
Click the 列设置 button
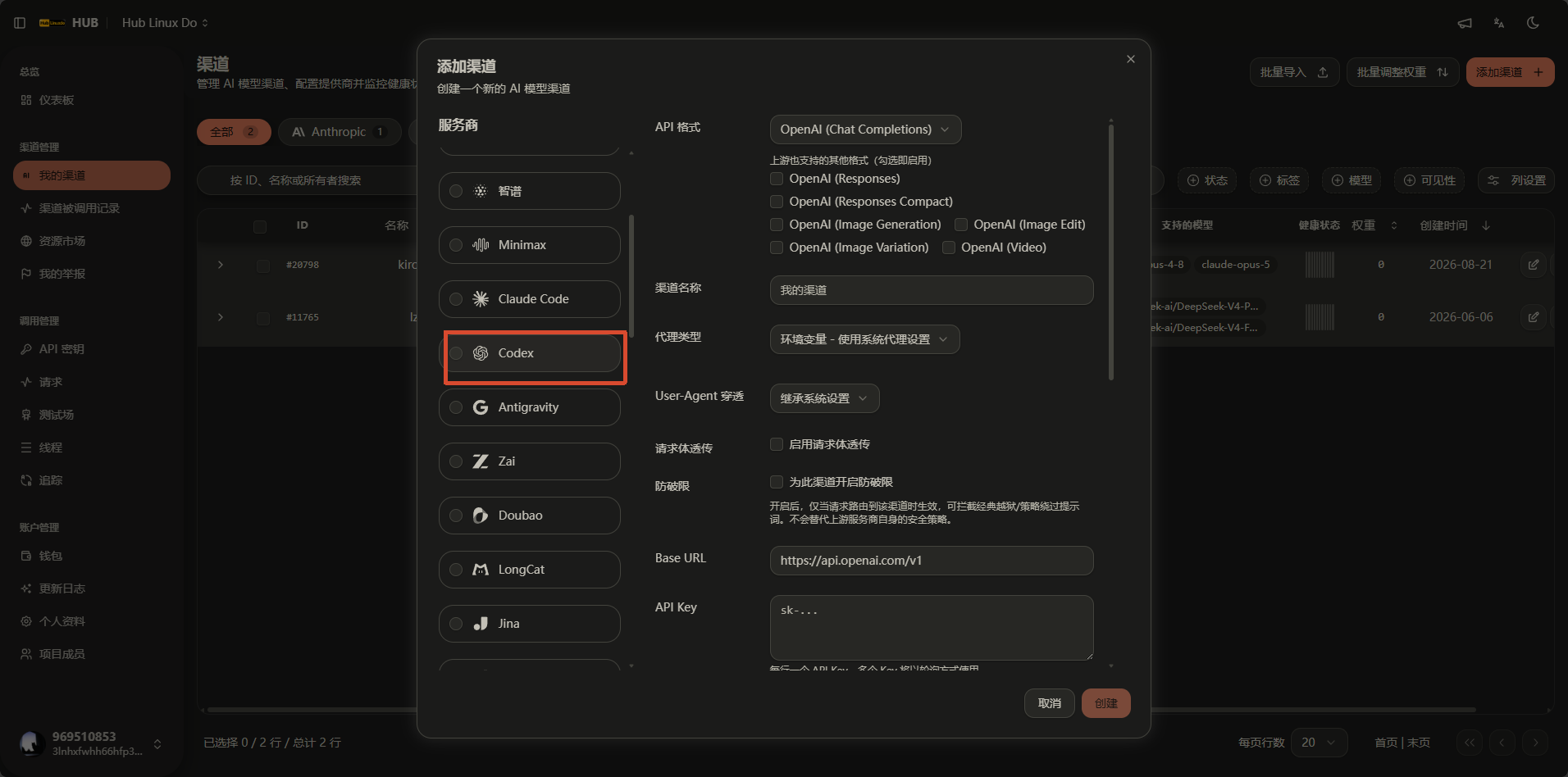tap(1516, 180)
